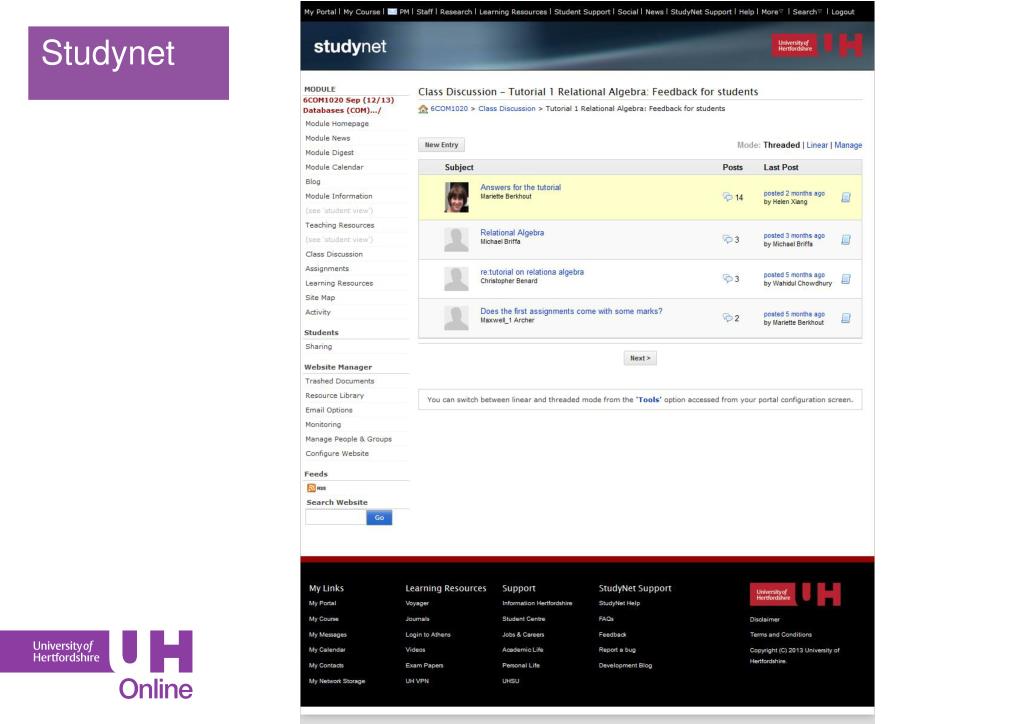This screenshot has height=724, width=1024.
Task: Open Module Homepage in sidebar
Action: (x=337, y=123)
